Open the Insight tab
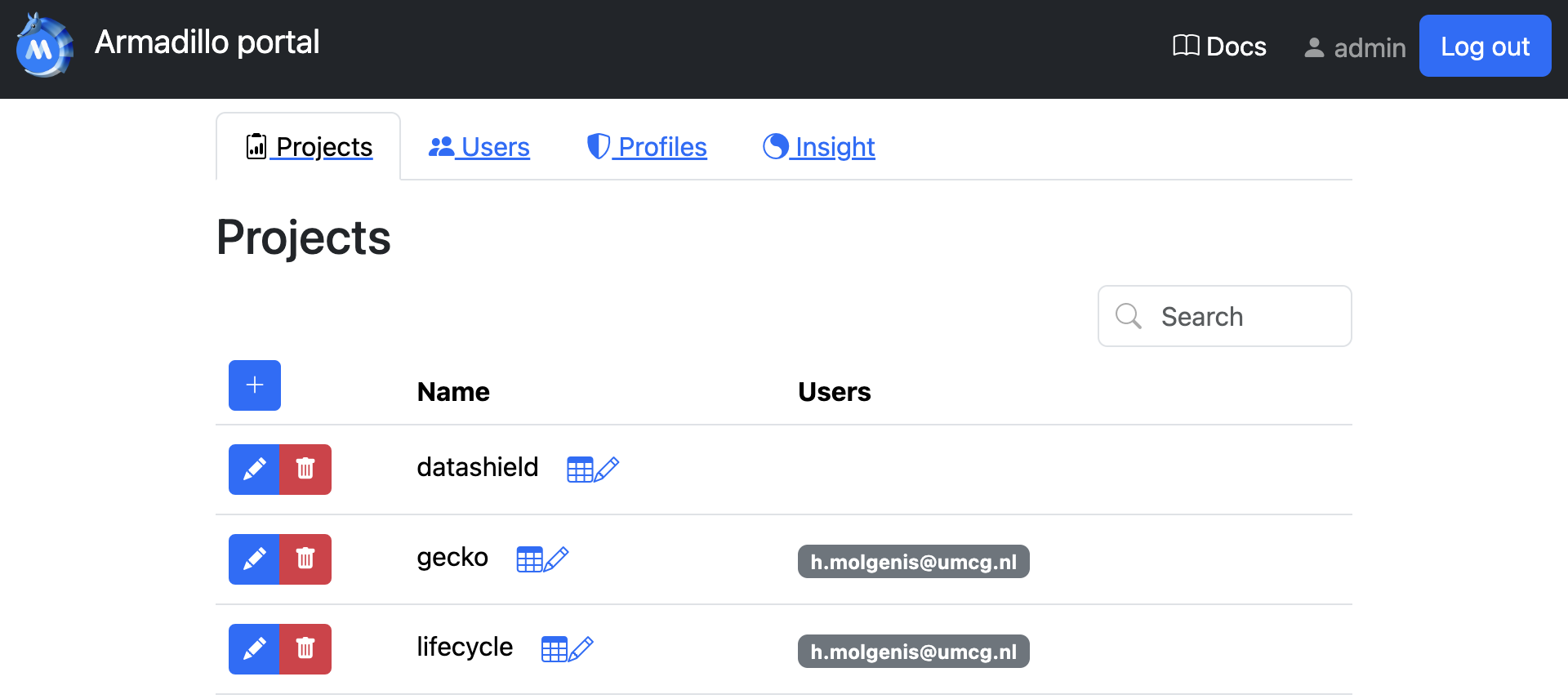 819,147
